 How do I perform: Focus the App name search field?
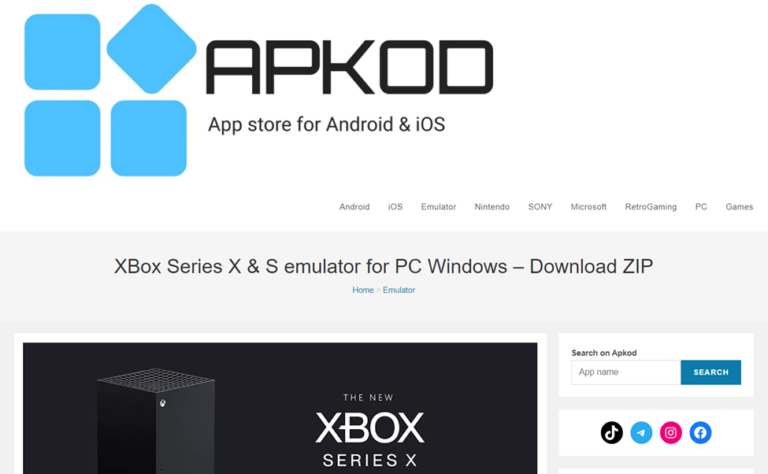(x=626, y=372)
